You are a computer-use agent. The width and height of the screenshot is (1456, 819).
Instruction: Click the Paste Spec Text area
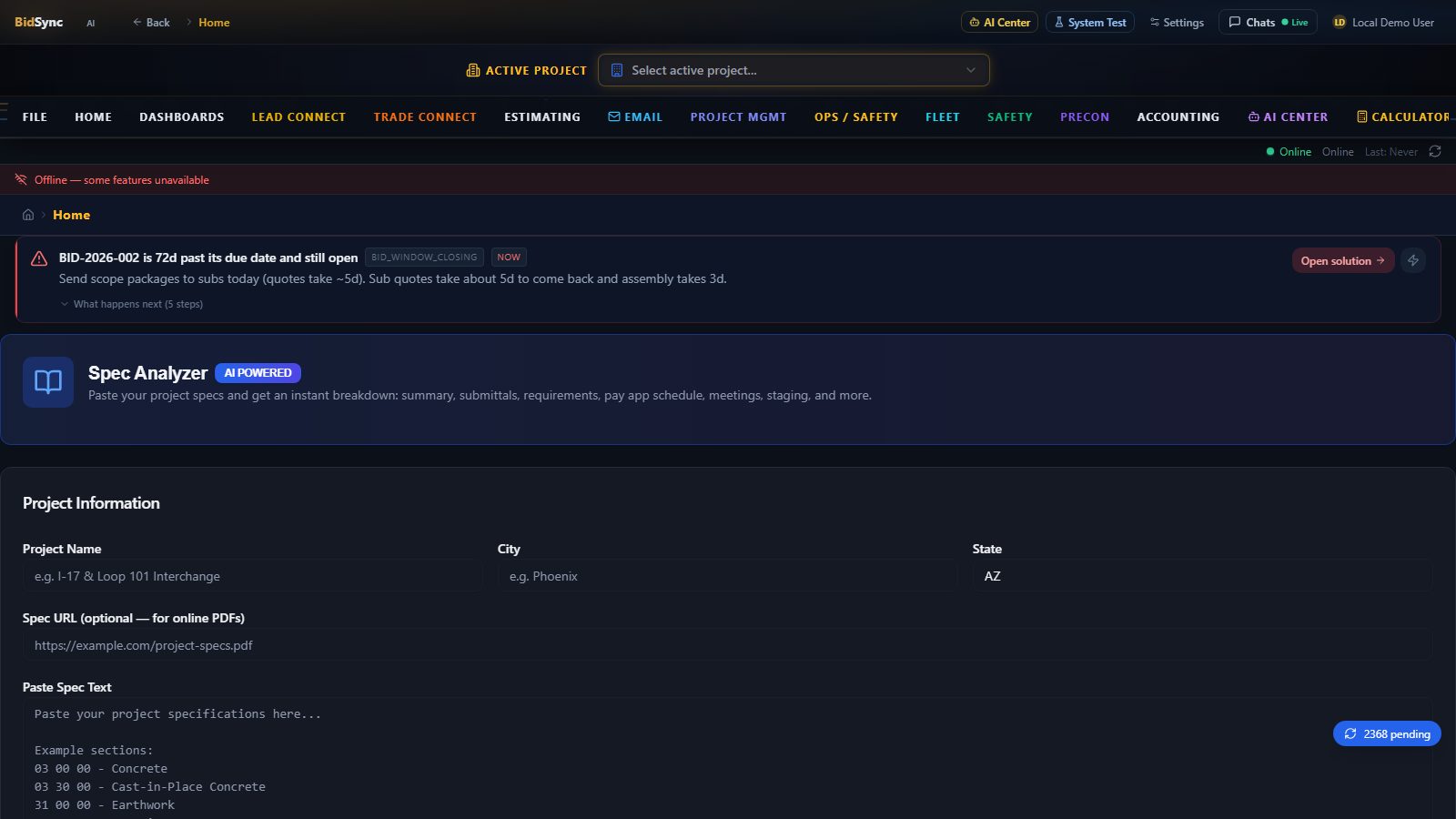click(727, 759)
